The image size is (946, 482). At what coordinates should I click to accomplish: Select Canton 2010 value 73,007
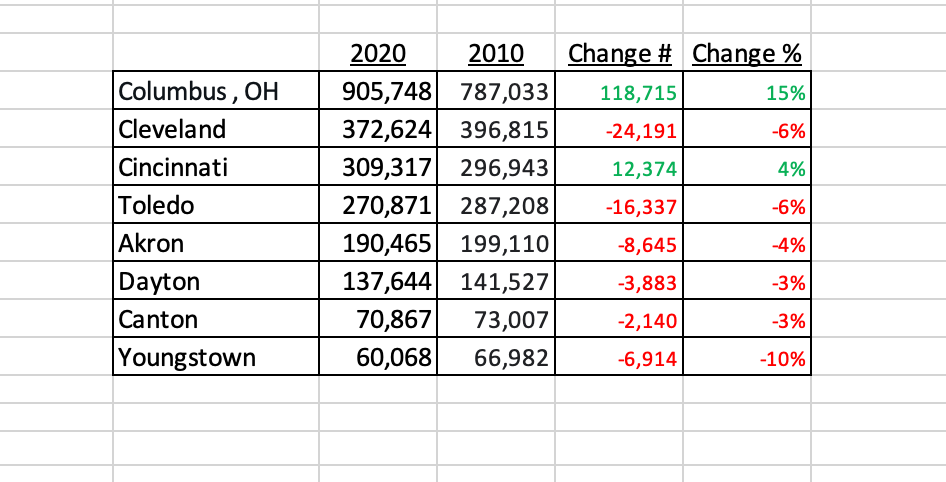[x=497, y=319]
